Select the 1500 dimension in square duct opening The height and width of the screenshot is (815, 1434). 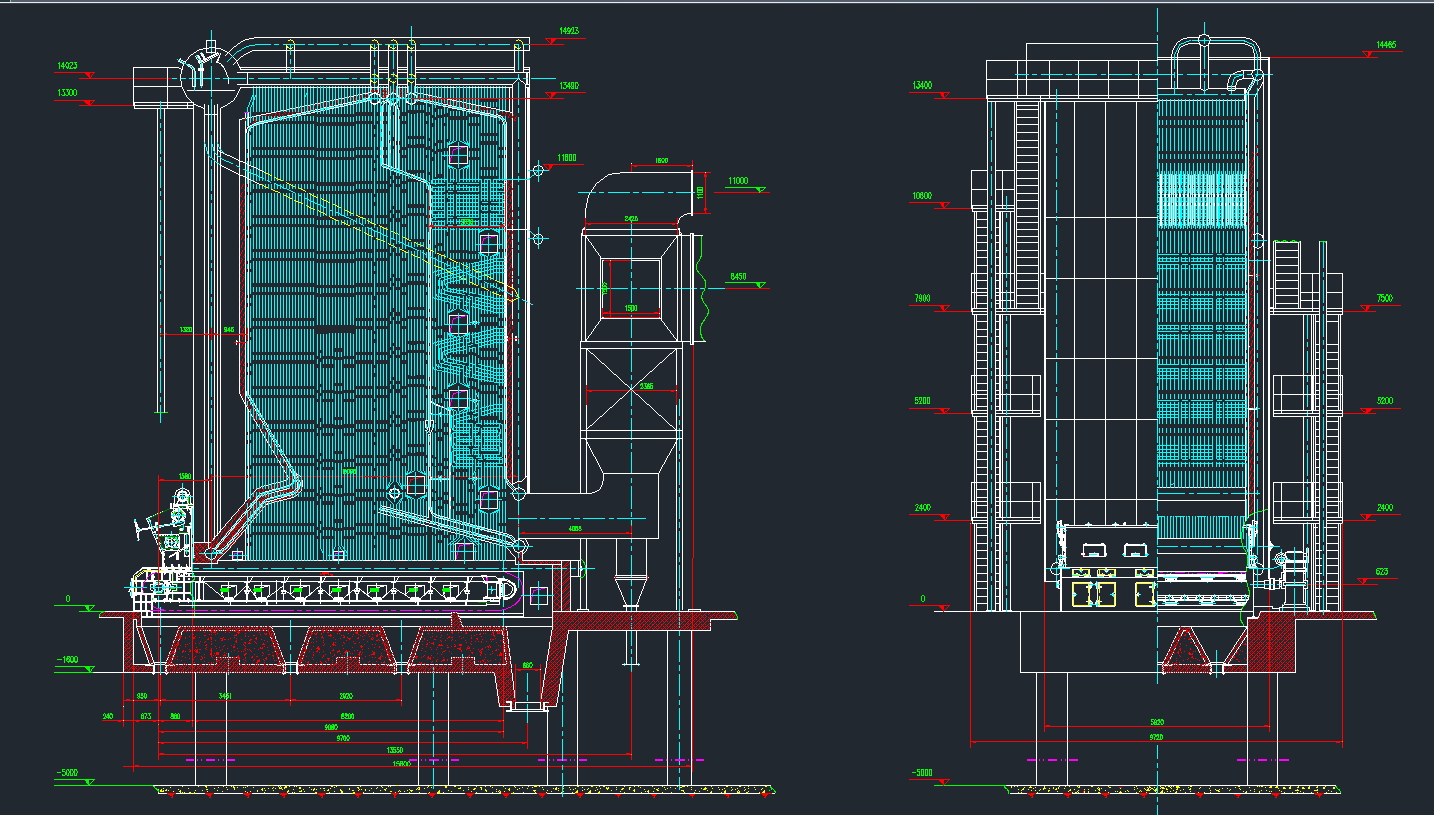[631, 308]
